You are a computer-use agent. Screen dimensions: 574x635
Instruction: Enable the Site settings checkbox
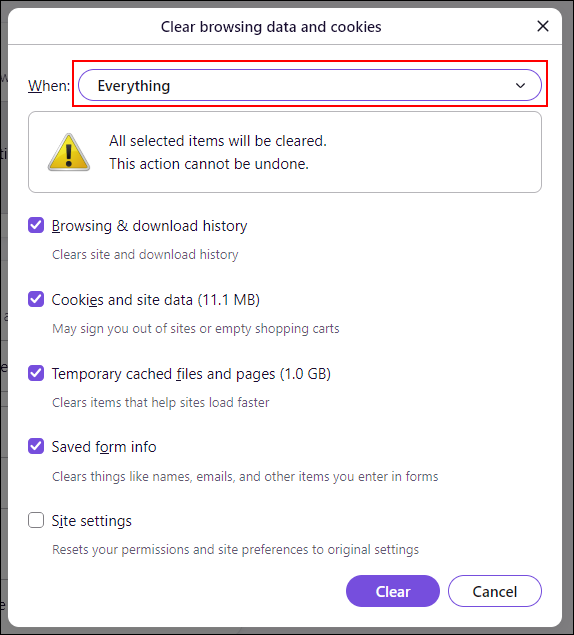click(x=36, y=520)
